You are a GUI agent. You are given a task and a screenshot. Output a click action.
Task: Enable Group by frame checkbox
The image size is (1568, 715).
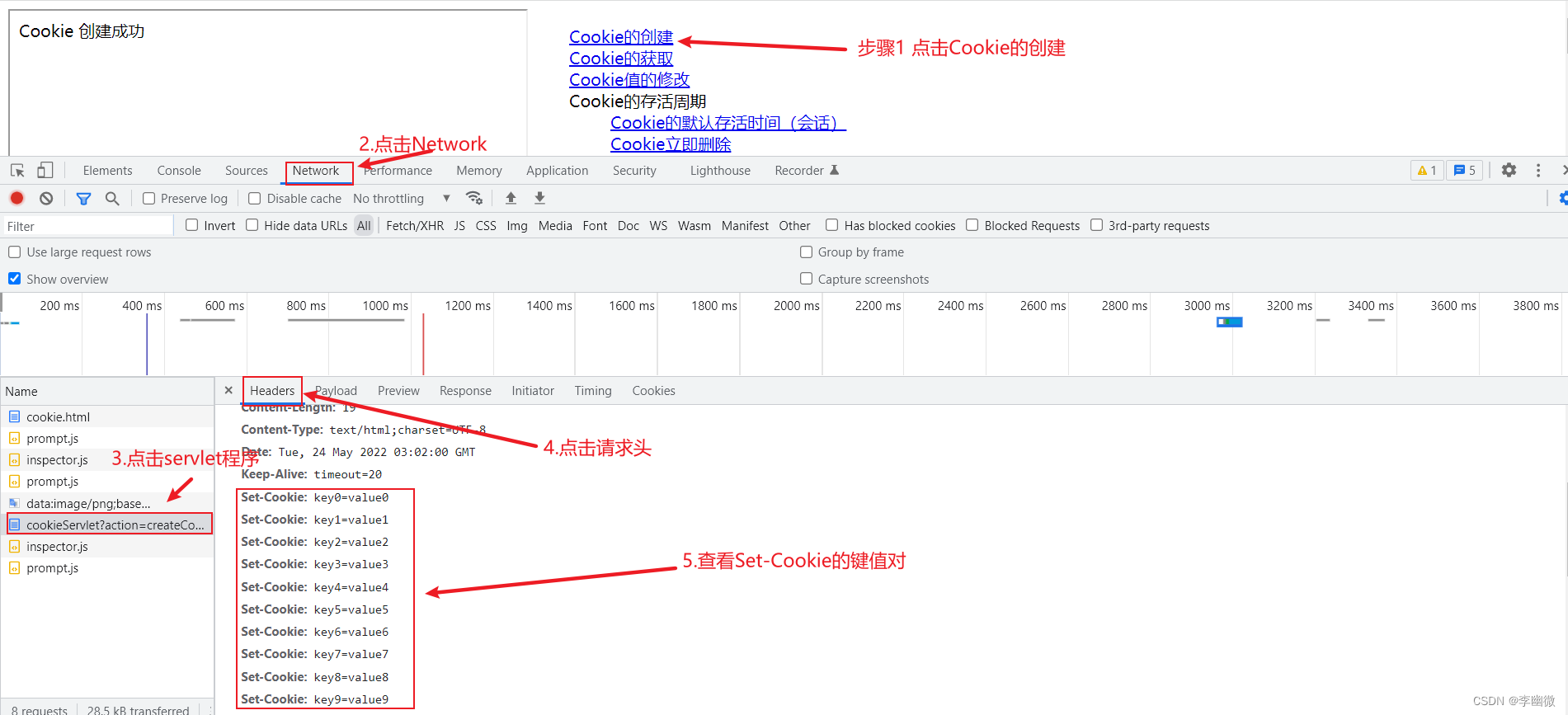(x=806, y=252)
